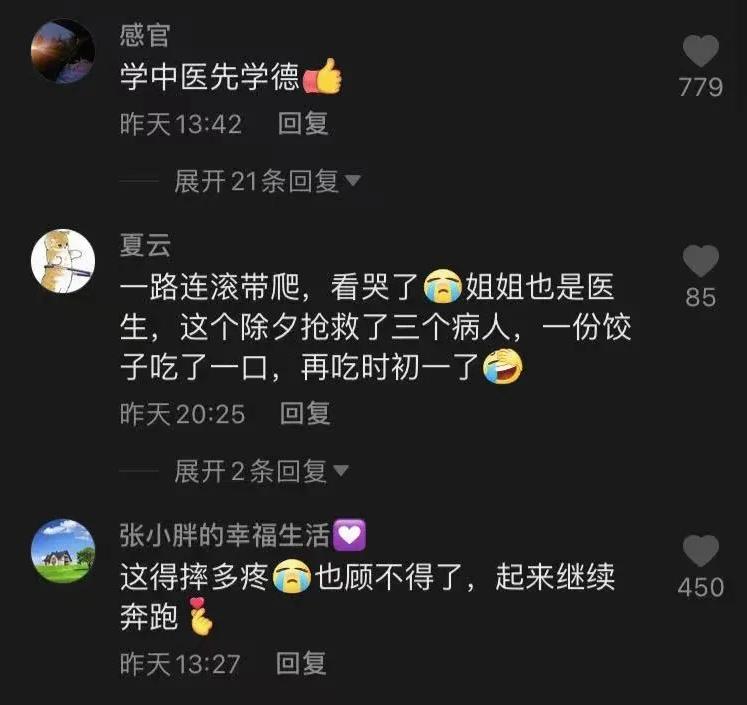The width and height of the screenshot is (747, 705).
Task: Click the purple heart badge beside 张小胖的幸福生活
Action: pos(350,535)
